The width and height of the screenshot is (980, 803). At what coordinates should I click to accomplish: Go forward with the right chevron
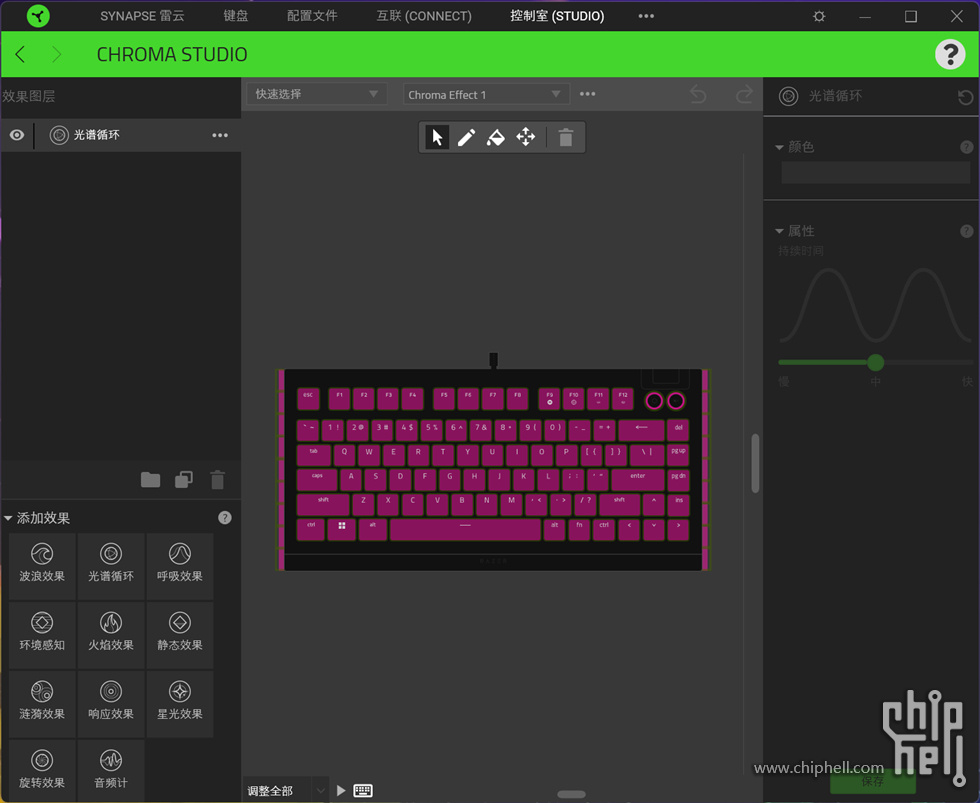(56, 54)
